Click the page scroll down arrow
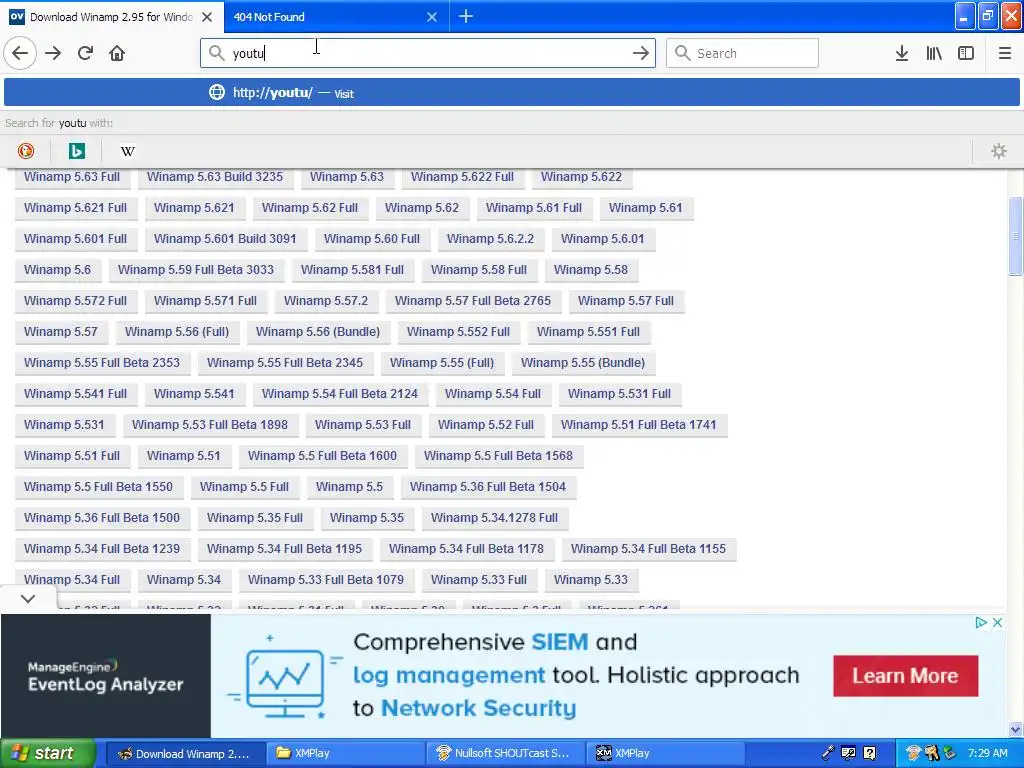Image resolution: width=1024 pixels, height=768 pixels. [x=1015, y=730]
